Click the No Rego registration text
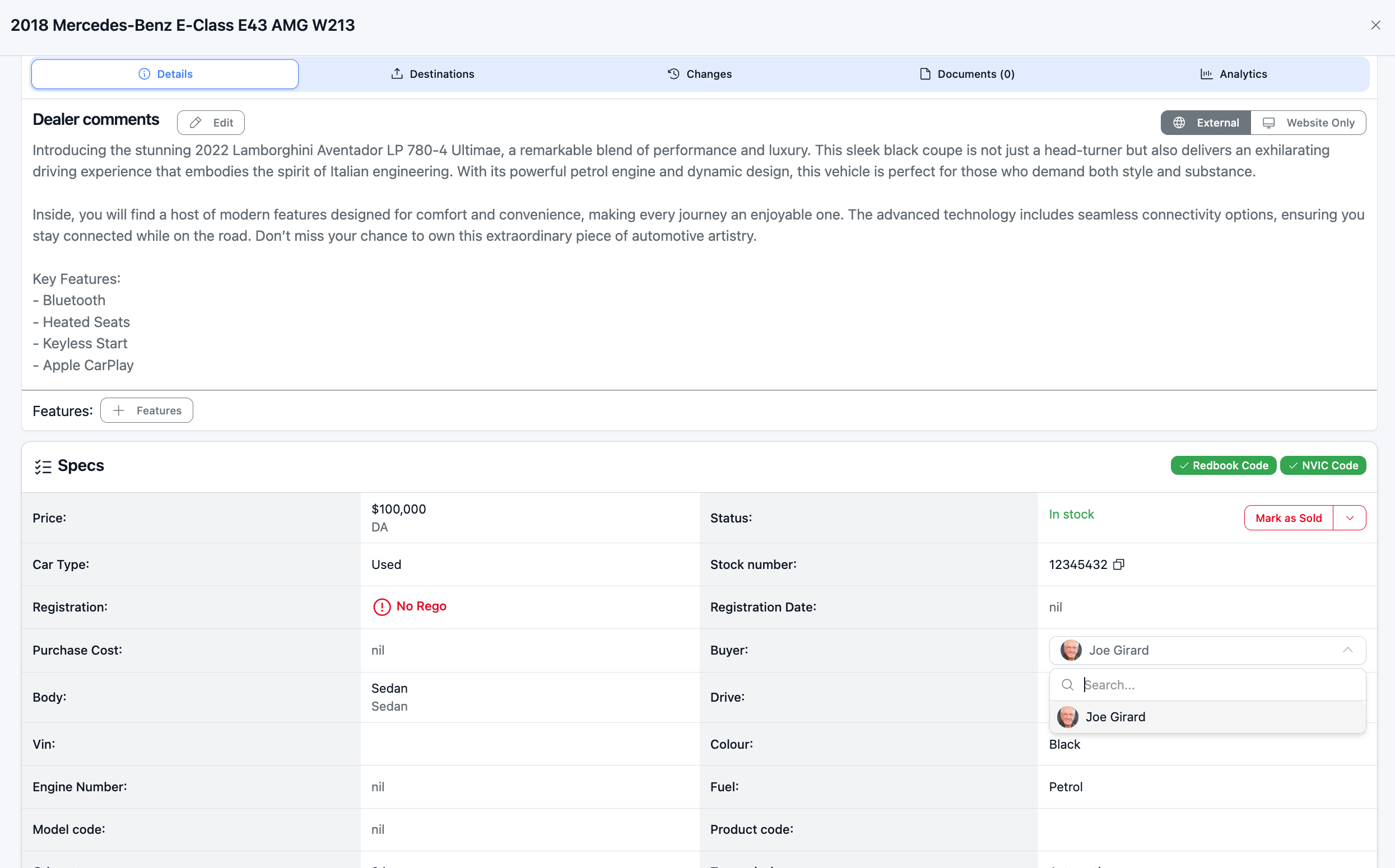Viewport: 1395px width, 868px height. click(x=421, y=606)
